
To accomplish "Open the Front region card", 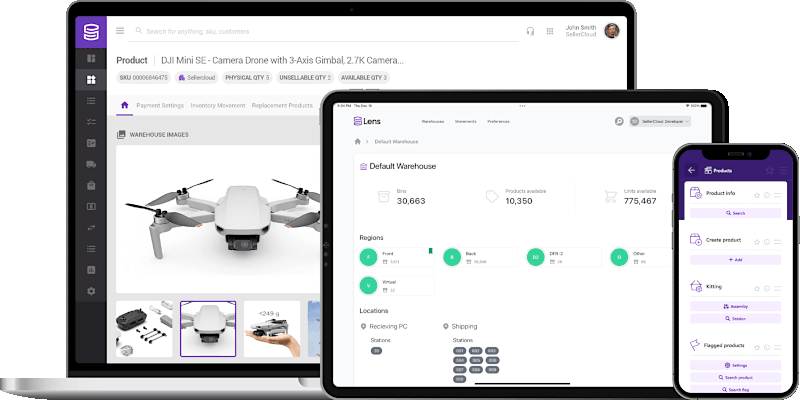I will [397, 257].
